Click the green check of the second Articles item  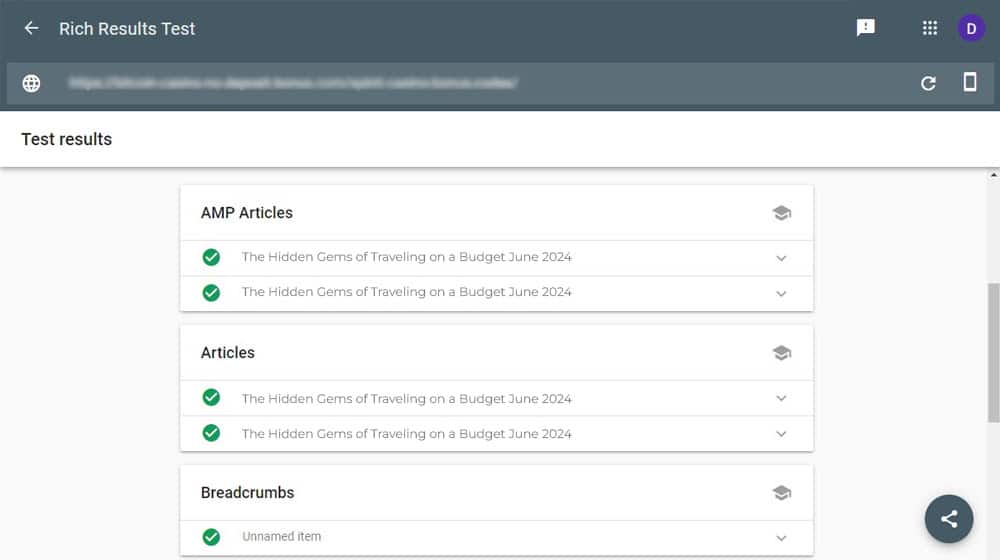point(211,432)
